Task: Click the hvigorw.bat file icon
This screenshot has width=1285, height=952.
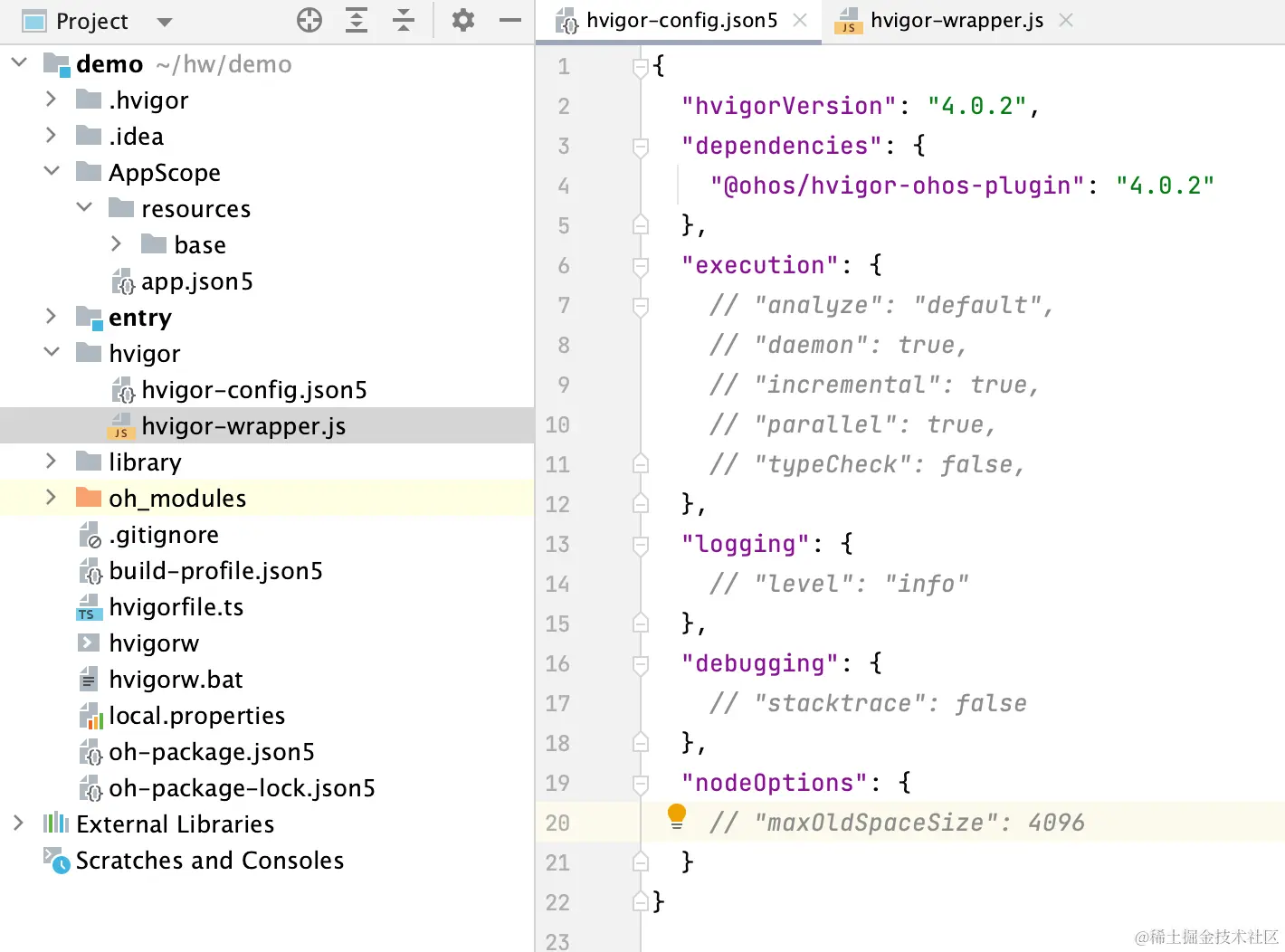Action: click(89, 679)
